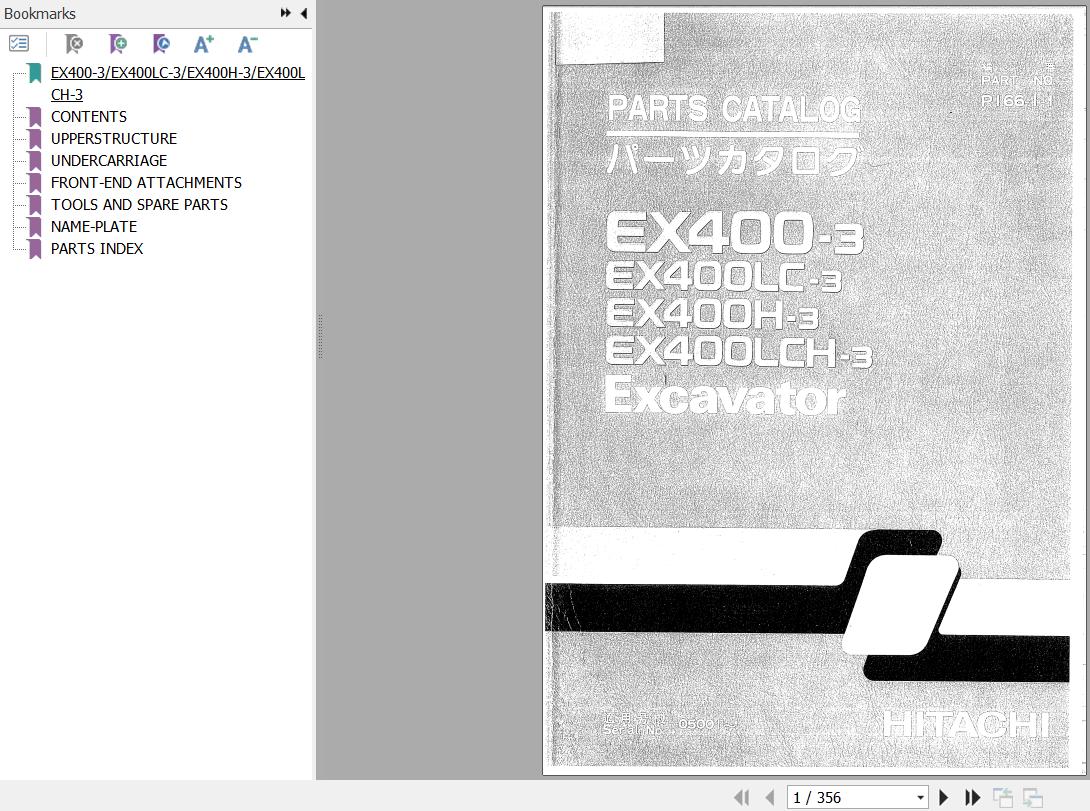
Task: Increase bookmark text size with A+ icon
Action: click(204, 44)
